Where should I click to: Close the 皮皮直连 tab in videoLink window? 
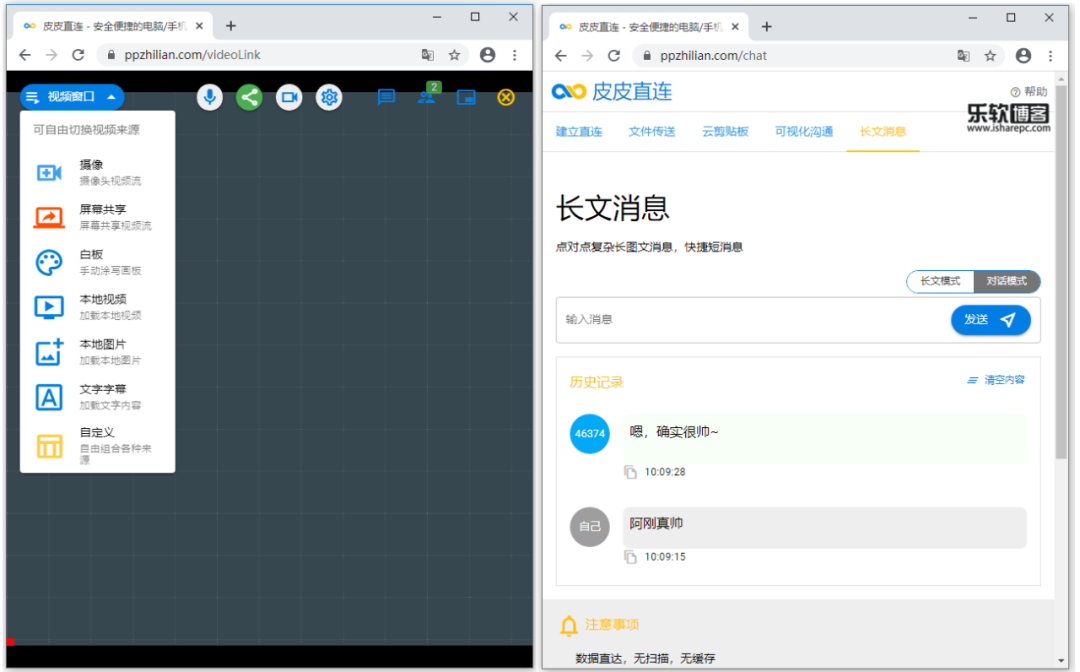[199, 26]
